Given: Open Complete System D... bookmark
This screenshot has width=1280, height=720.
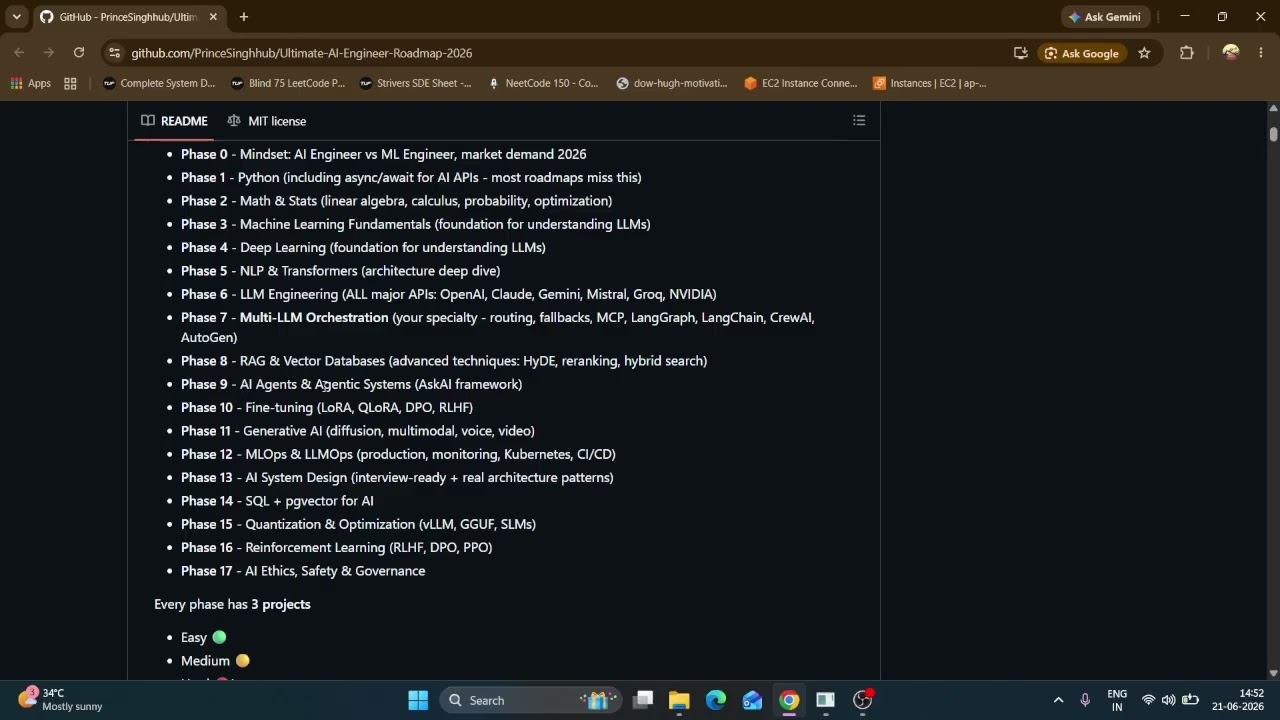Looking at the screenshot, I should coord(159,83).
